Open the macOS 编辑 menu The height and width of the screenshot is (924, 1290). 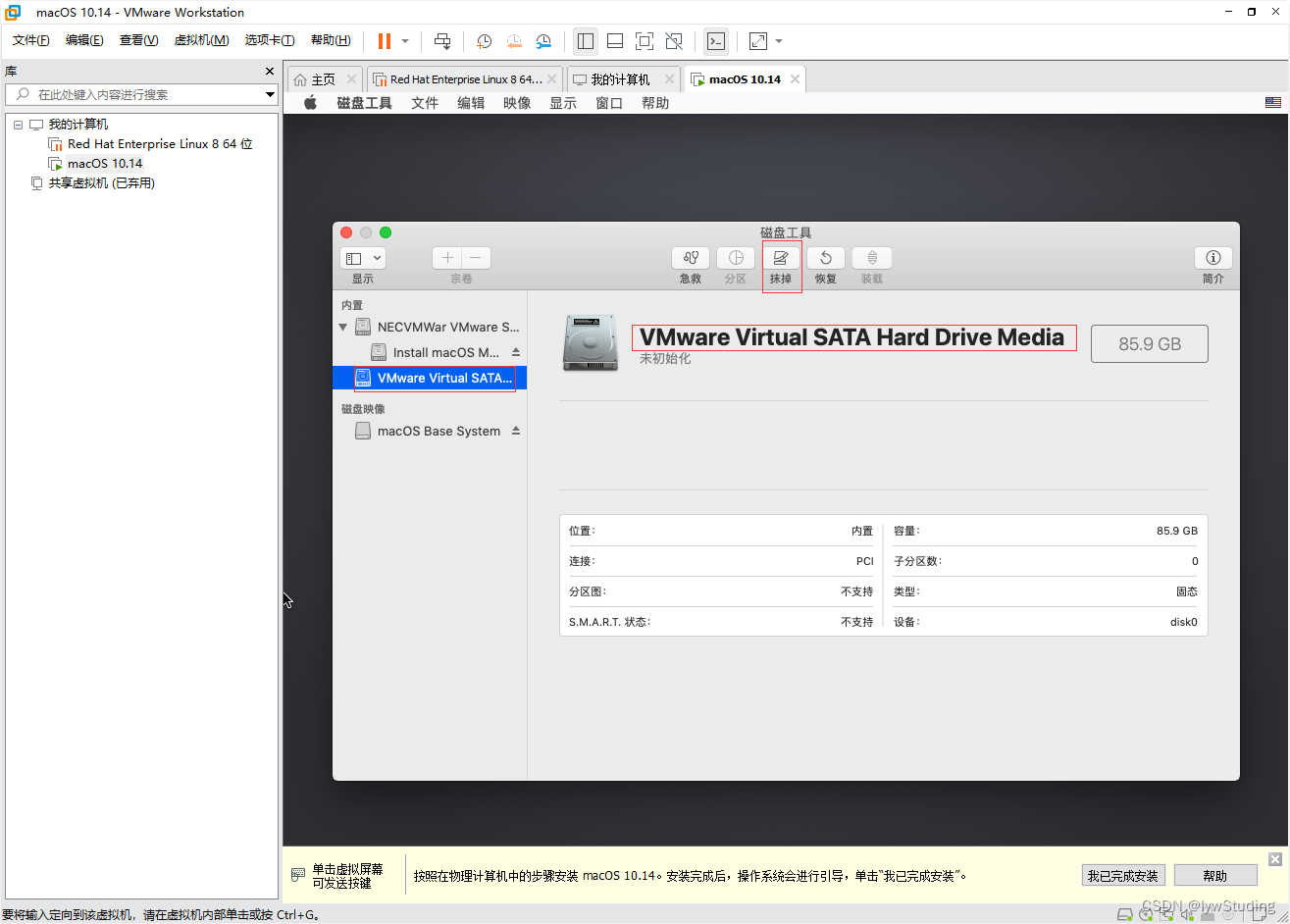click(471, 103)
